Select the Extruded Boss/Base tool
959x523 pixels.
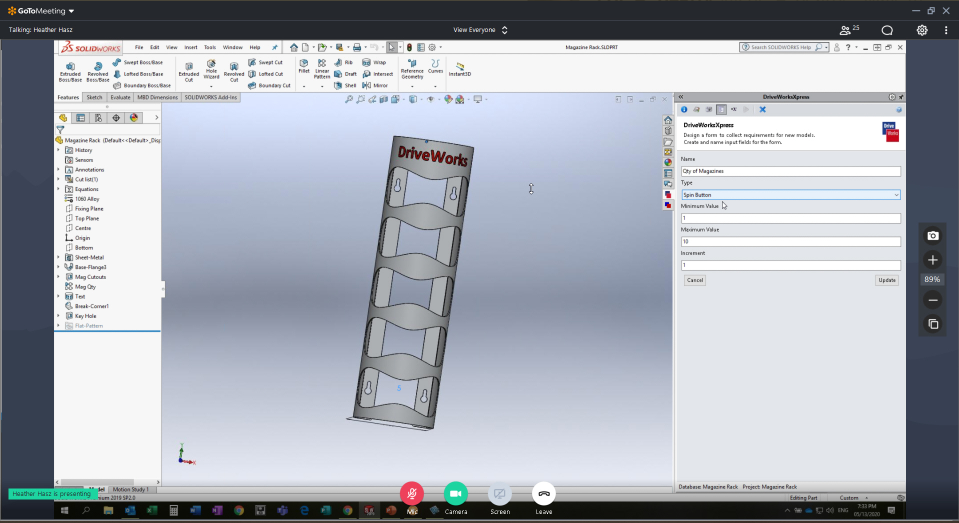coord(70,72)
